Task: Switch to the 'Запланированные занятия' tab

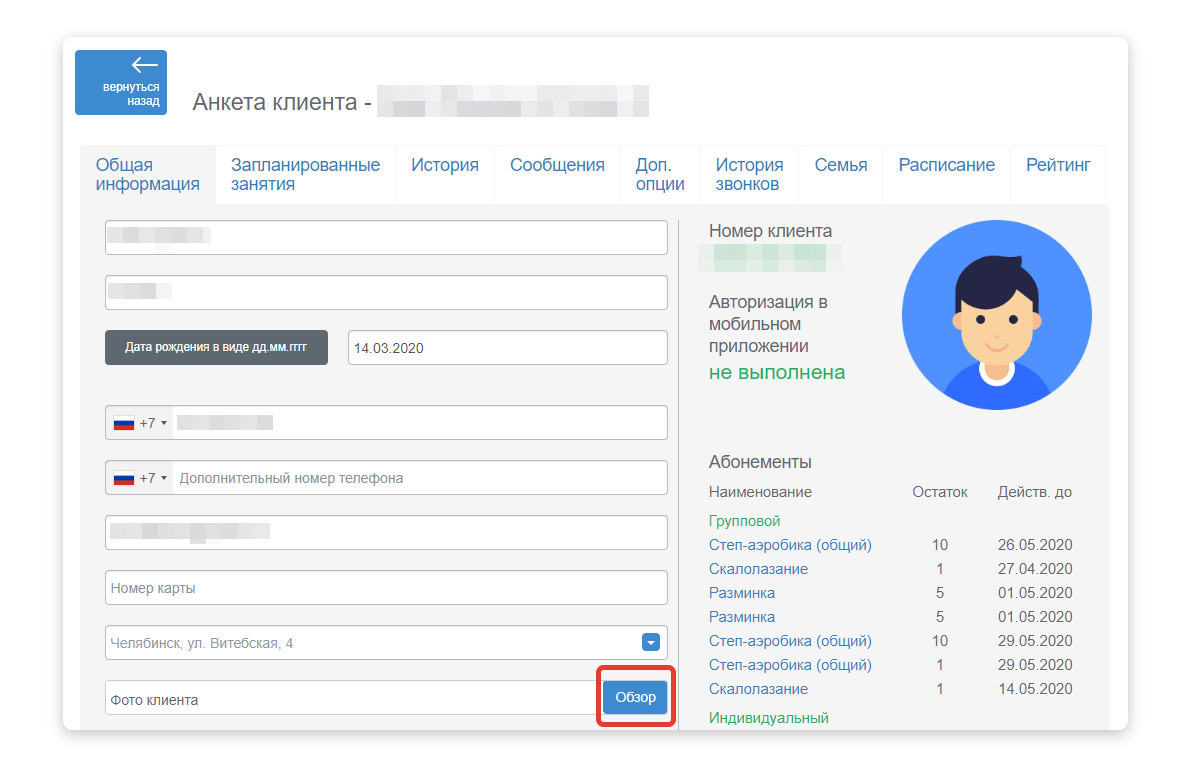Action: point(305,175)
